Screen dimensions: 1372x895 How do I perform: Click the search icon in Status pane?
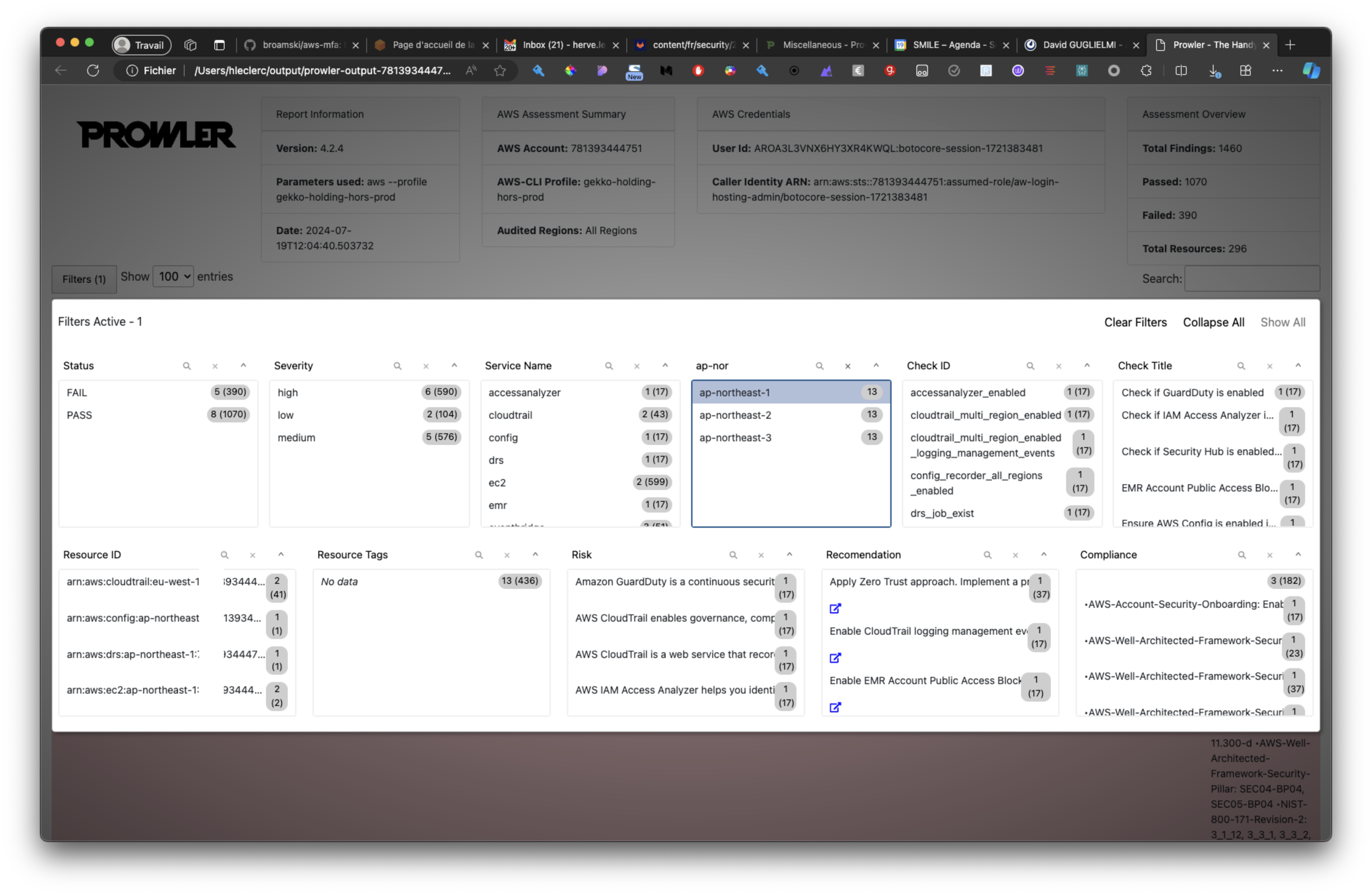click(x=187, y=366)
